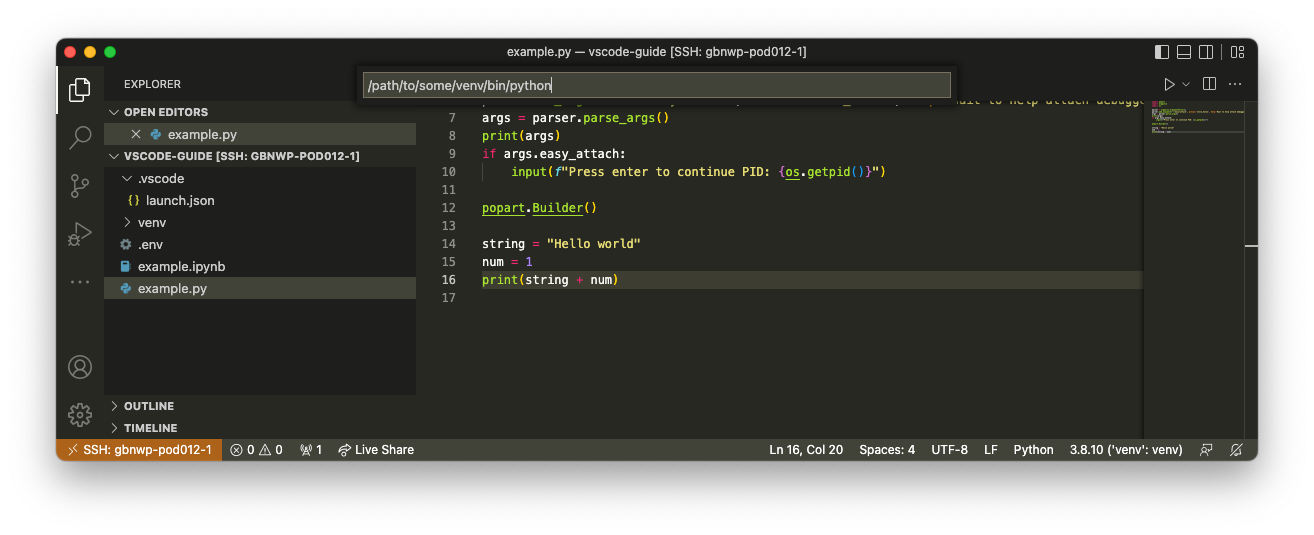1314x535 pixels.
Task: Expand the Outline section
Action: coord(148,406)
